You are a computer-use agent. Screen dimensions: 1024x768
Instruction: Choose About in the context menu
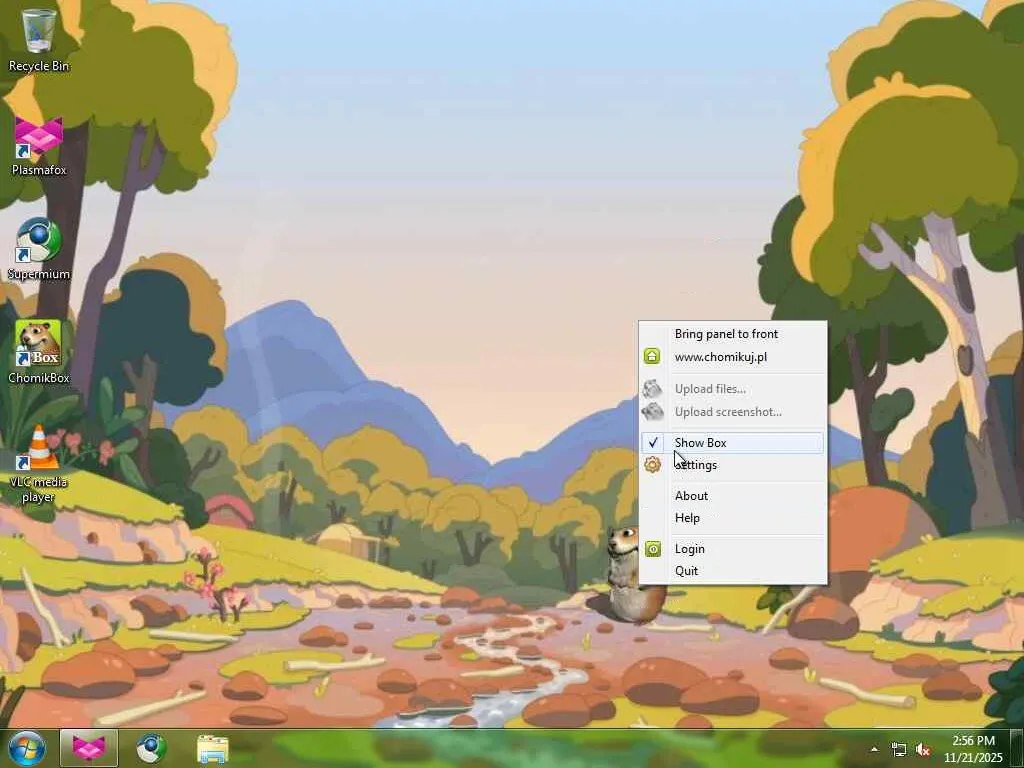click(733, 496)
